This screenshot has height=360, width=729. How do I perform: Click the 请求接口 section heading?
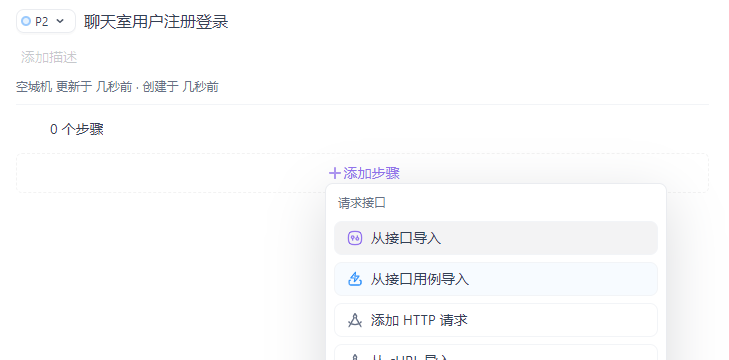click(362, 203)
